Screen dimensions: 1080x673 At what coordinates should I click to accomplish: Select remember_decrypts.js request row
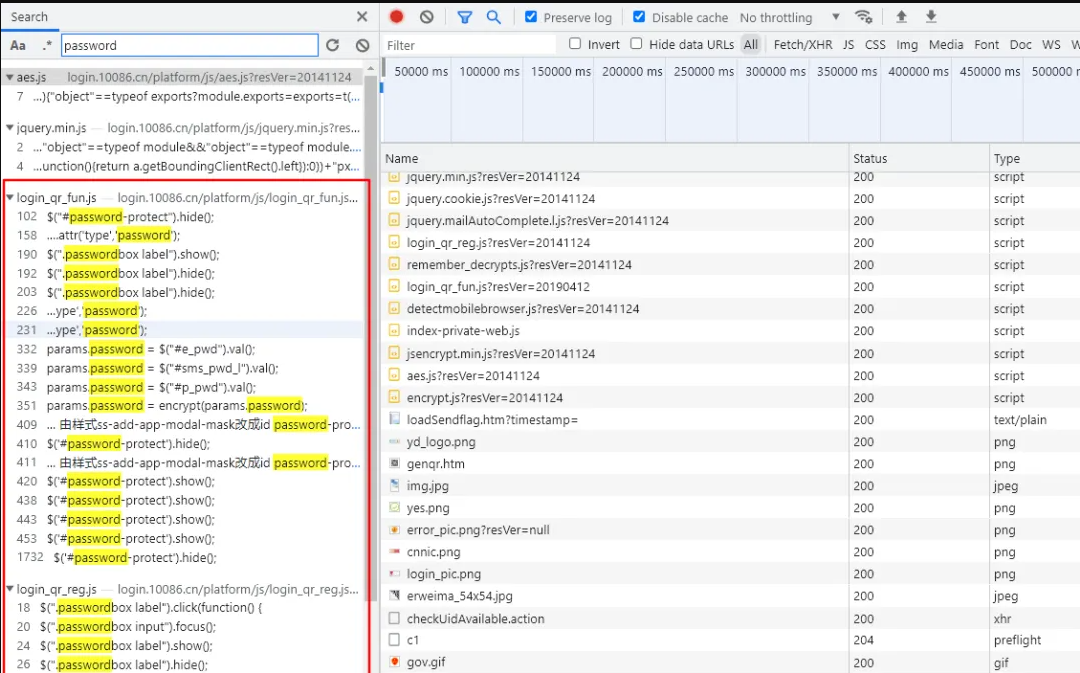point(519,265)
